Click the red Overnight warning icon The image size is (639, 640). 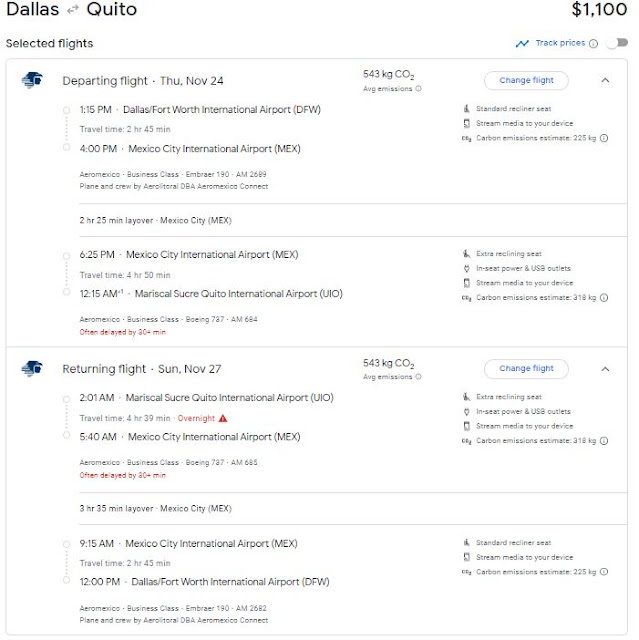pyautogui.click(x=222, y=417)
